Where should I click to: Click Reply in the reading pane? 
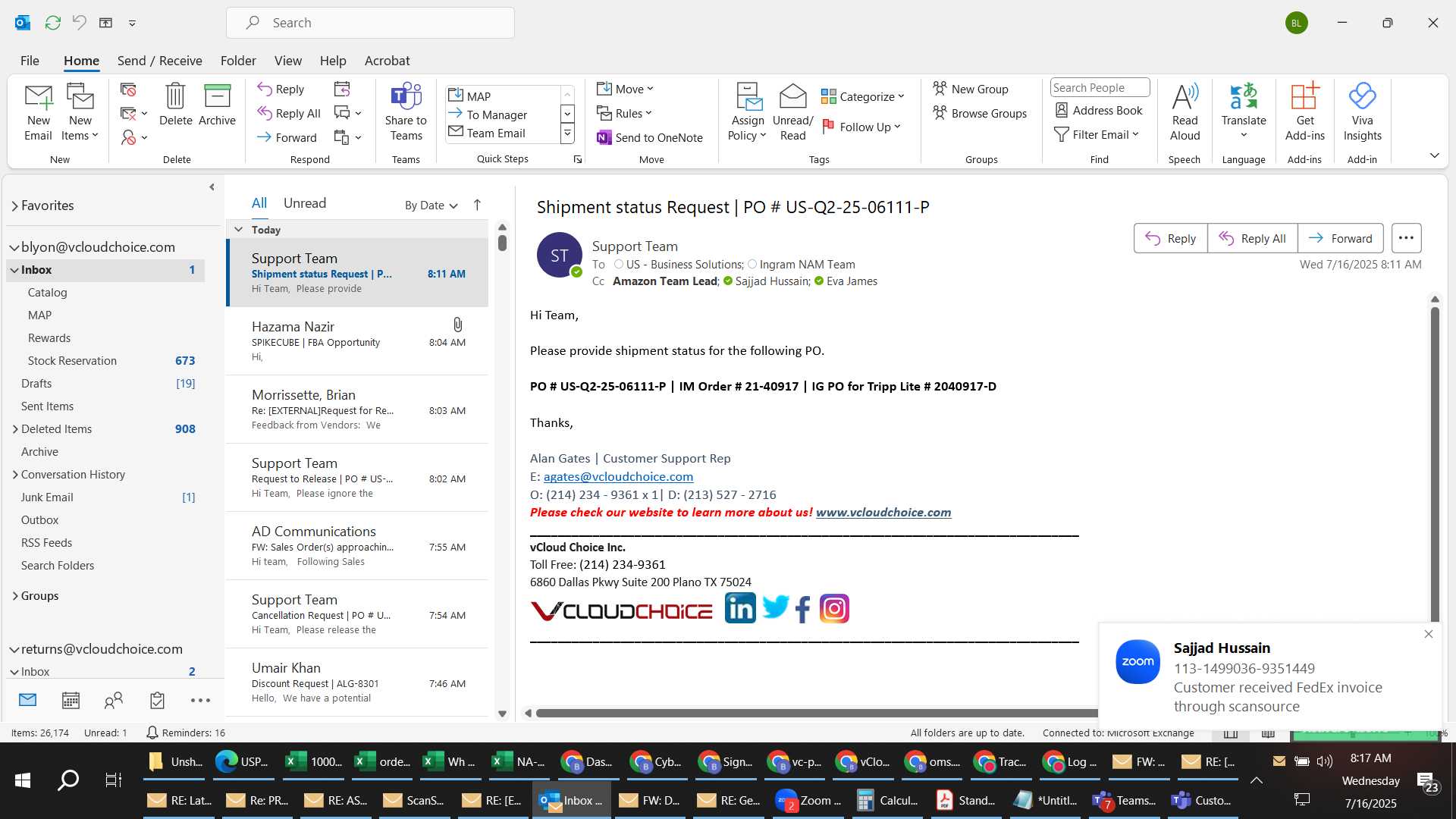pos(1170,238)
